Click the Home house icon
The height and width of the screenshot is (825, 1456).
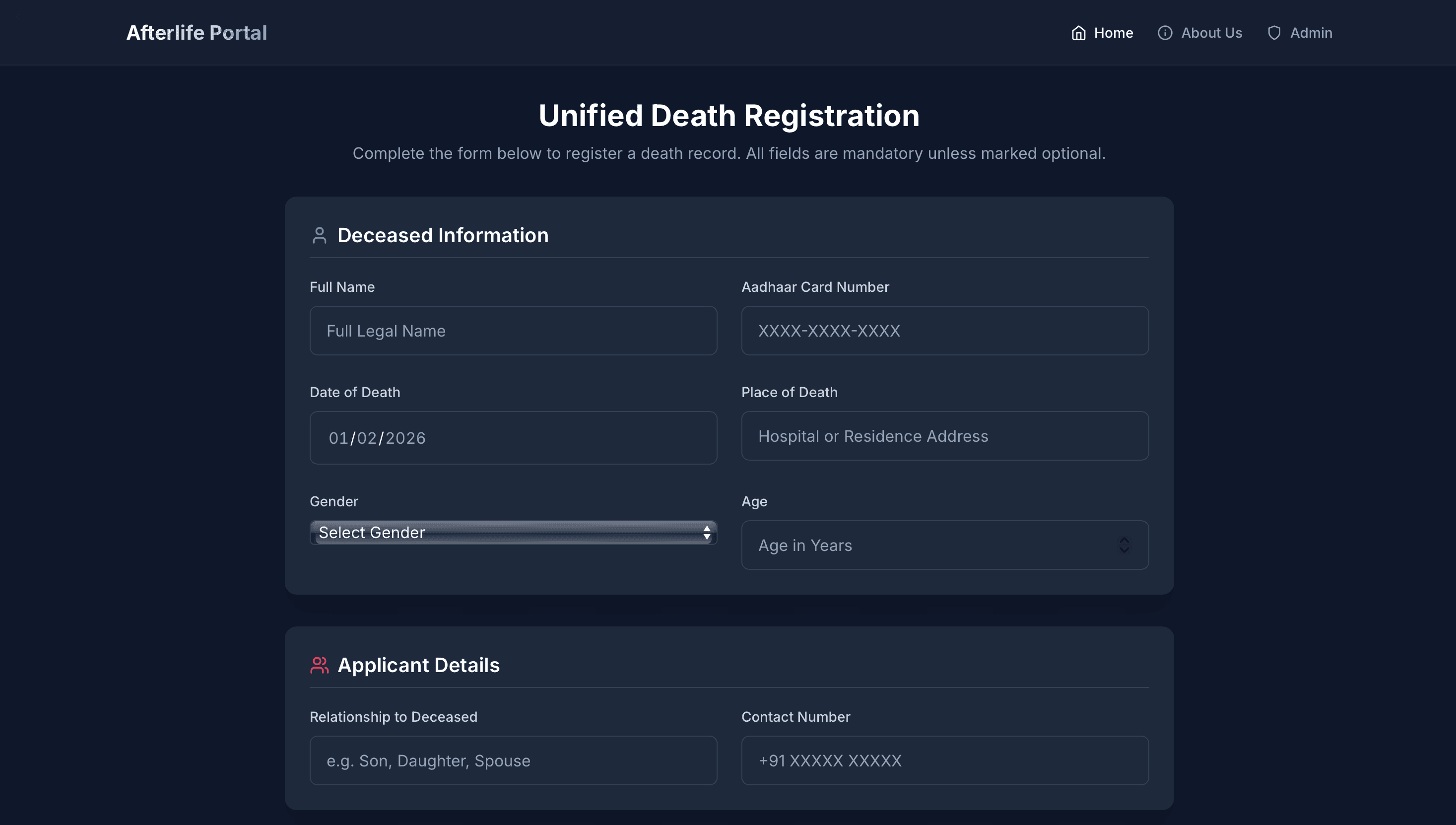pyautogui.click(x=1078, y=33)
